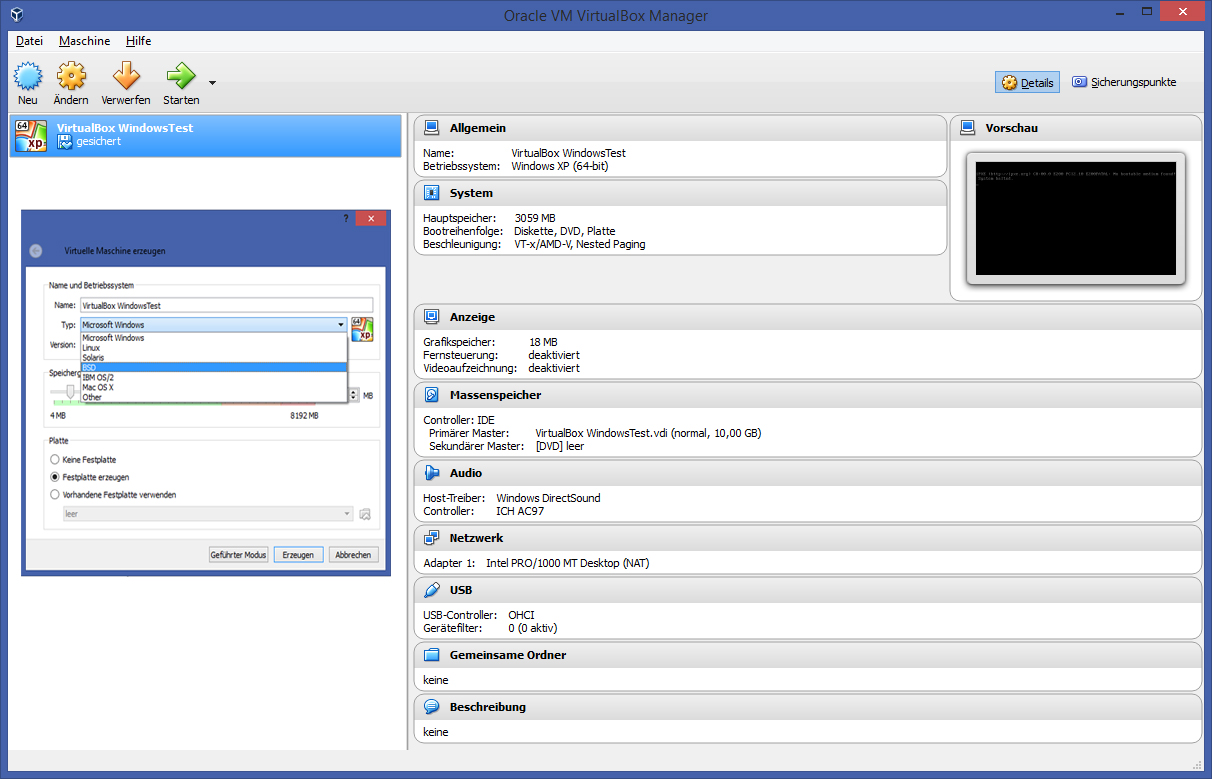Click the Geführter Modus button
Screen dimensions: 1212x779
(x=239, y=555)
